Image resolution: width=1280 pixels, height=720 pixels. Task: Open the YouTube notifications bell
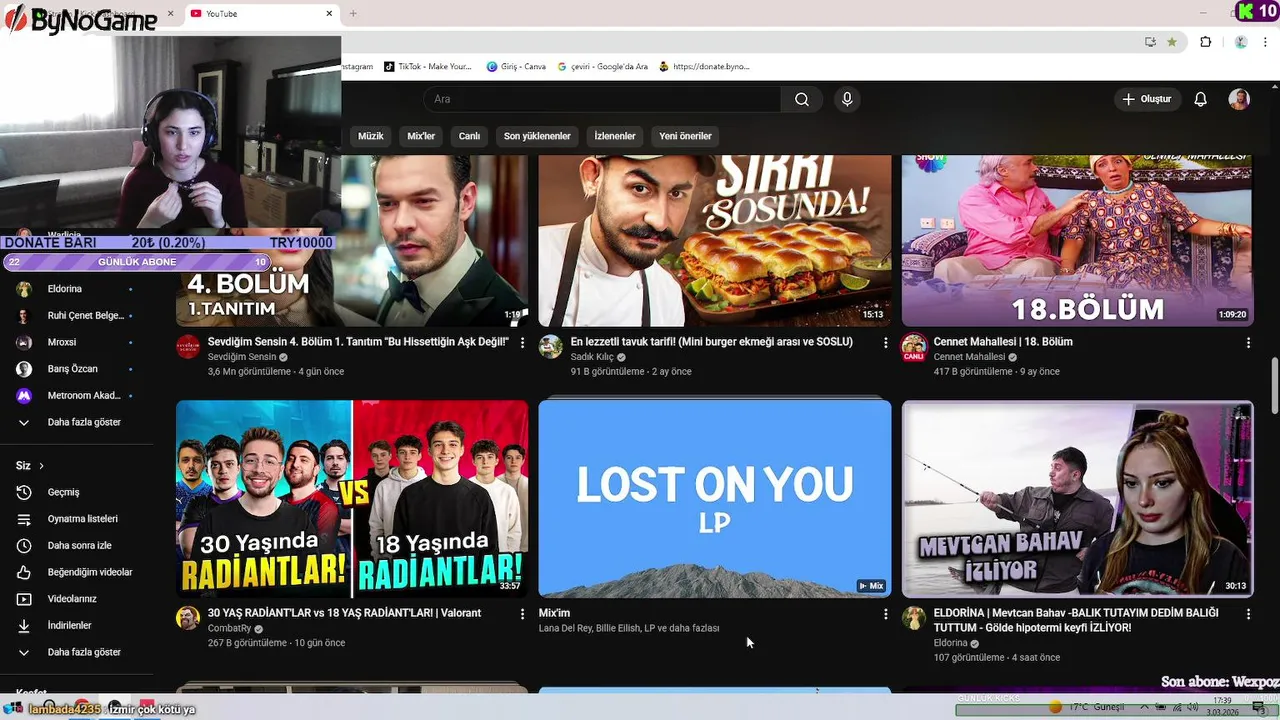pos(1201,99)
